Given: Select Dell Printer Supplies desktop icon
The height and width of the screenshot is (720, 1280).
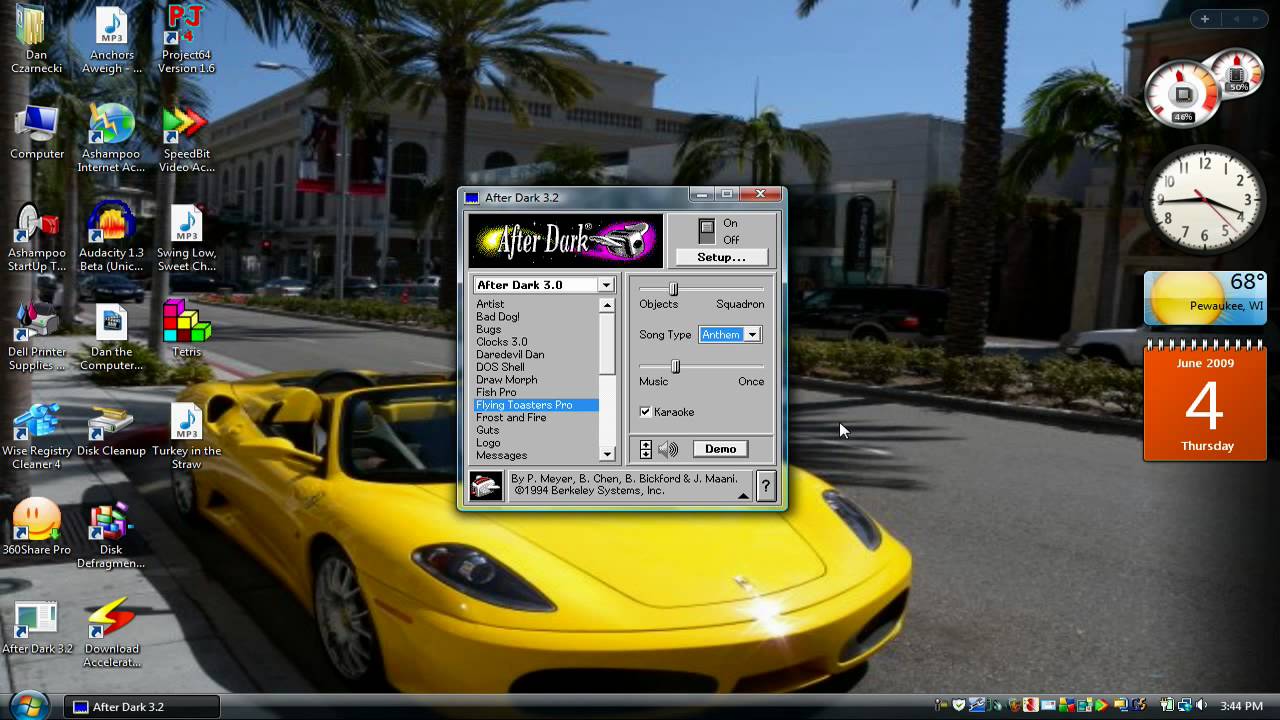Looking at the screenshot, I should 36,336.
